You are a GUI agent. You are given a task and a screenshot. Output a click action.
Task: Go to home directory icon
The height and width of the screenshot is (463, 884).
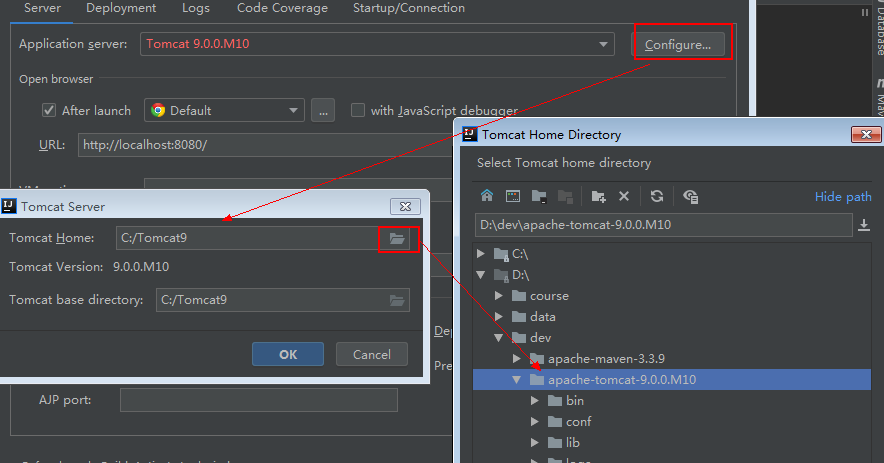(x=487, y=196)
